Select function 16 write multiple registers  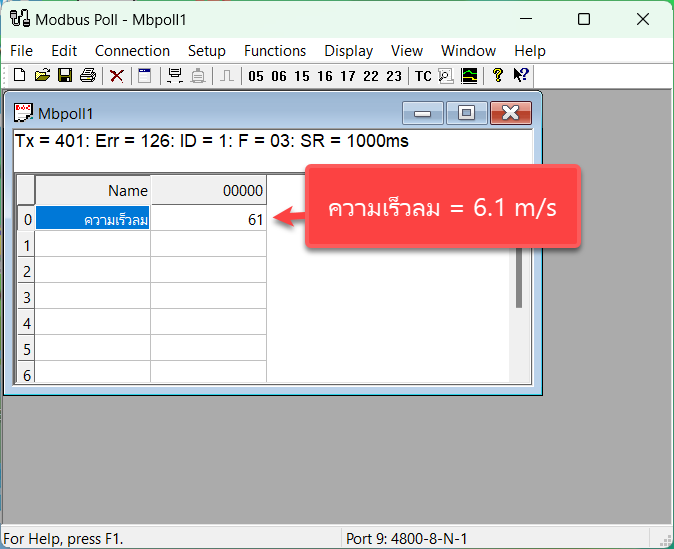[x=325, y=76]
